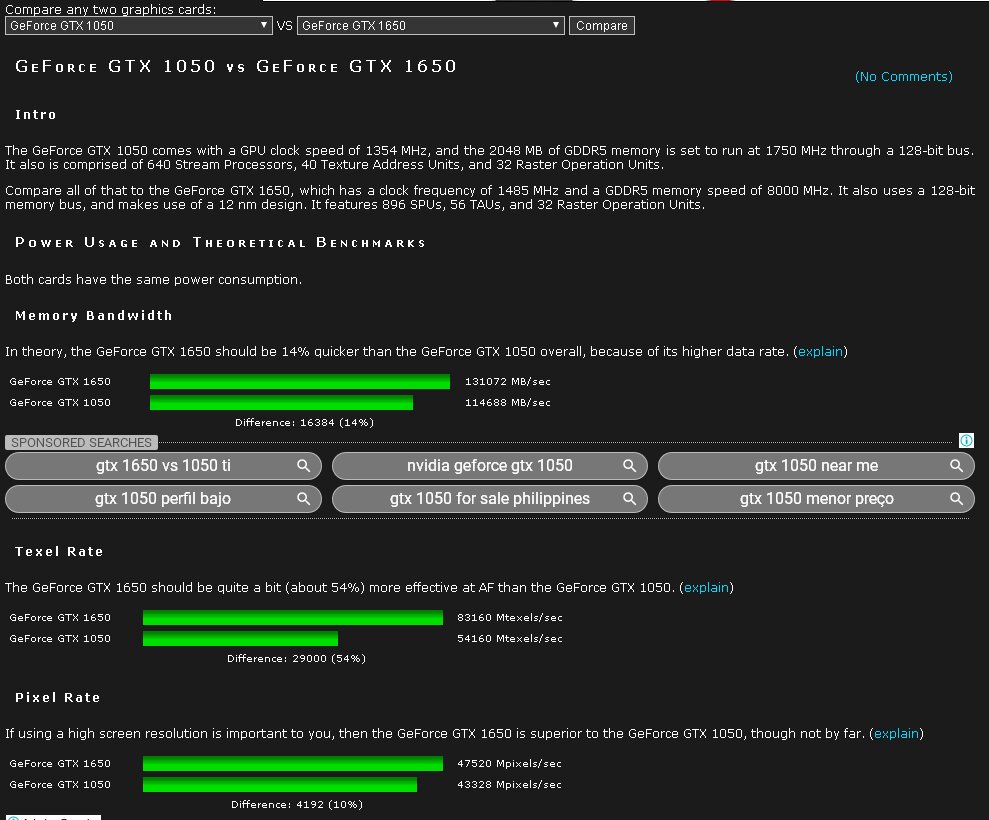The image size is (989, 820).
Task: Click the Compare button
Action: coord(601,26)
